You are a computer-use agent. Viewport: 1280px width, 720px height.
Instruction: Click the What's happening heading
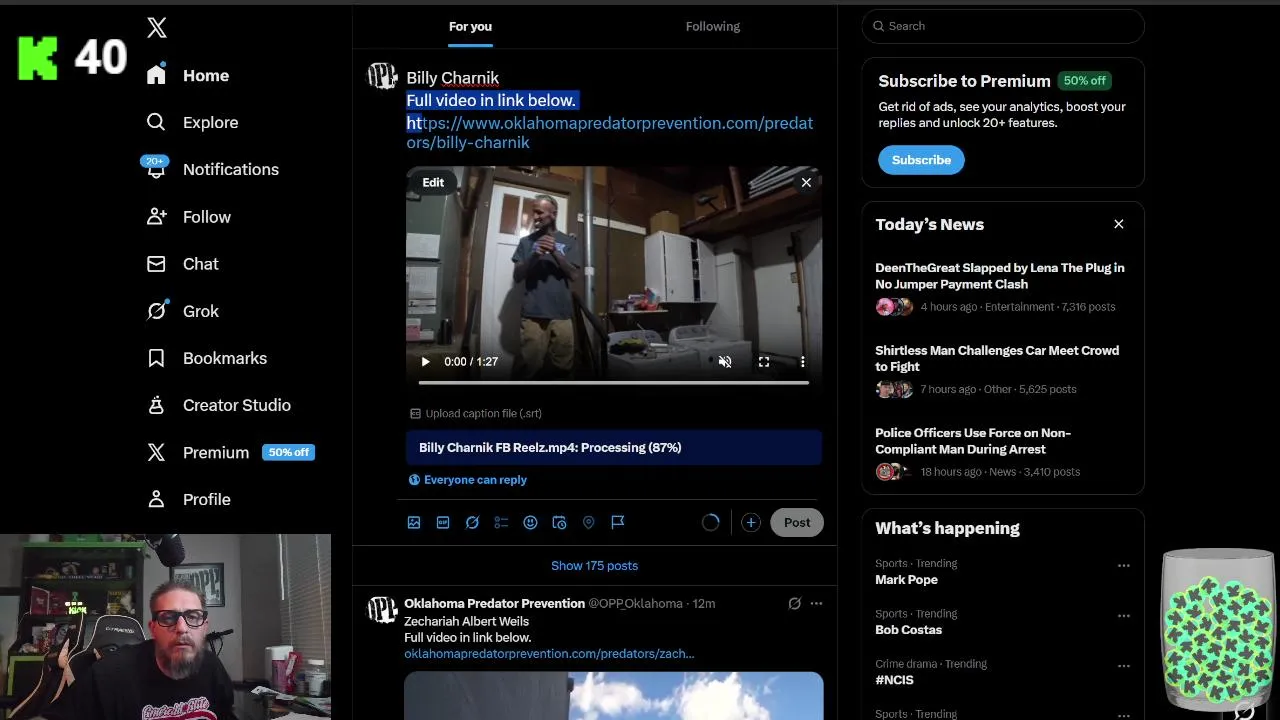947,528
